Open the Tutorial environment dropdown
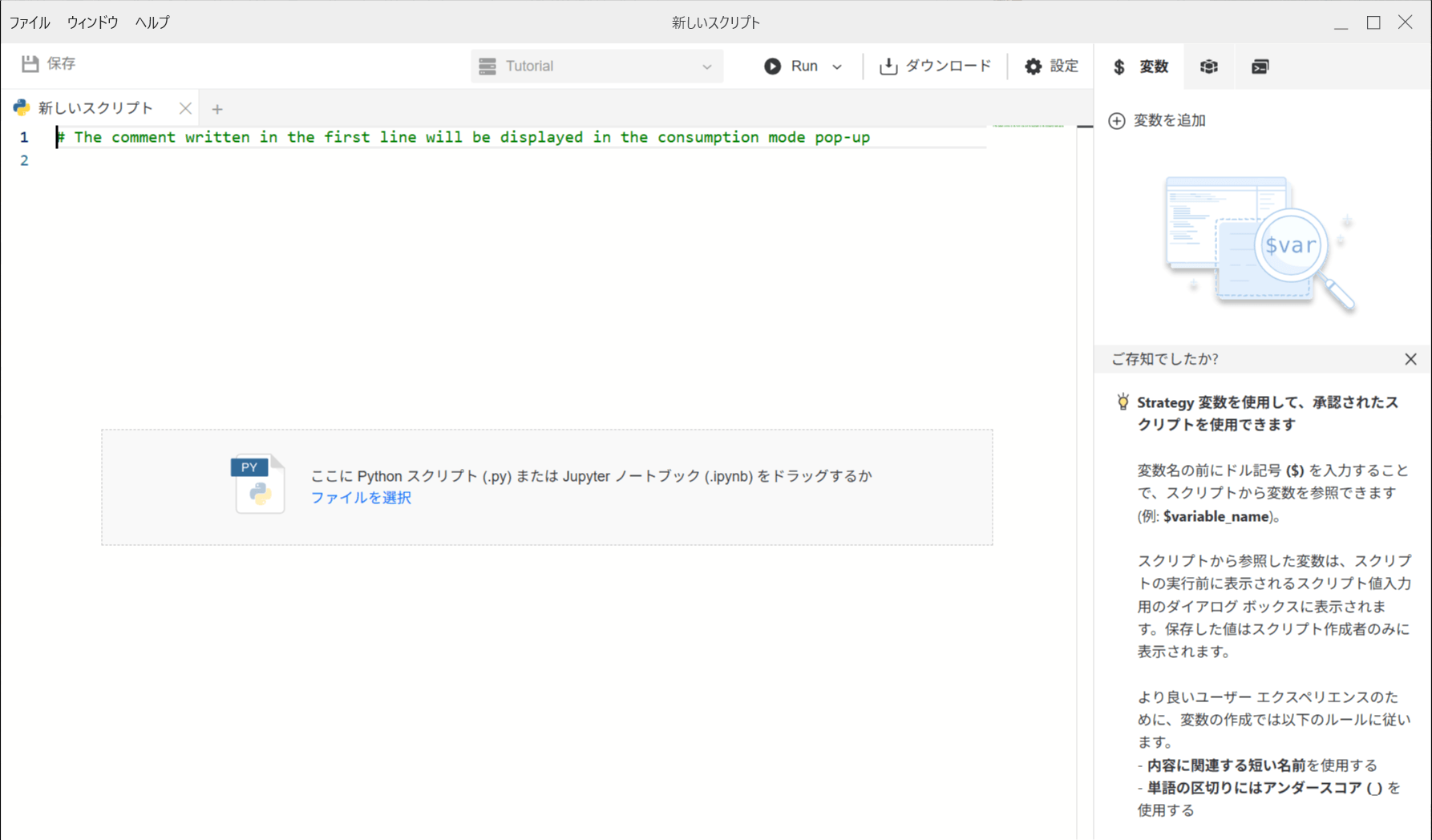This screenshot has width=1432, height=840. click(596, 67)
